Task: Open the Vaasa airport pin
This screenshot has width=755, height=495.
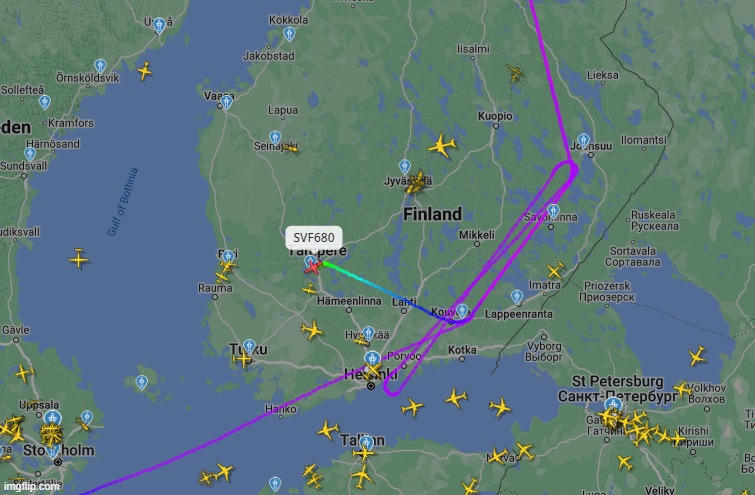Action: pos(226,102)
